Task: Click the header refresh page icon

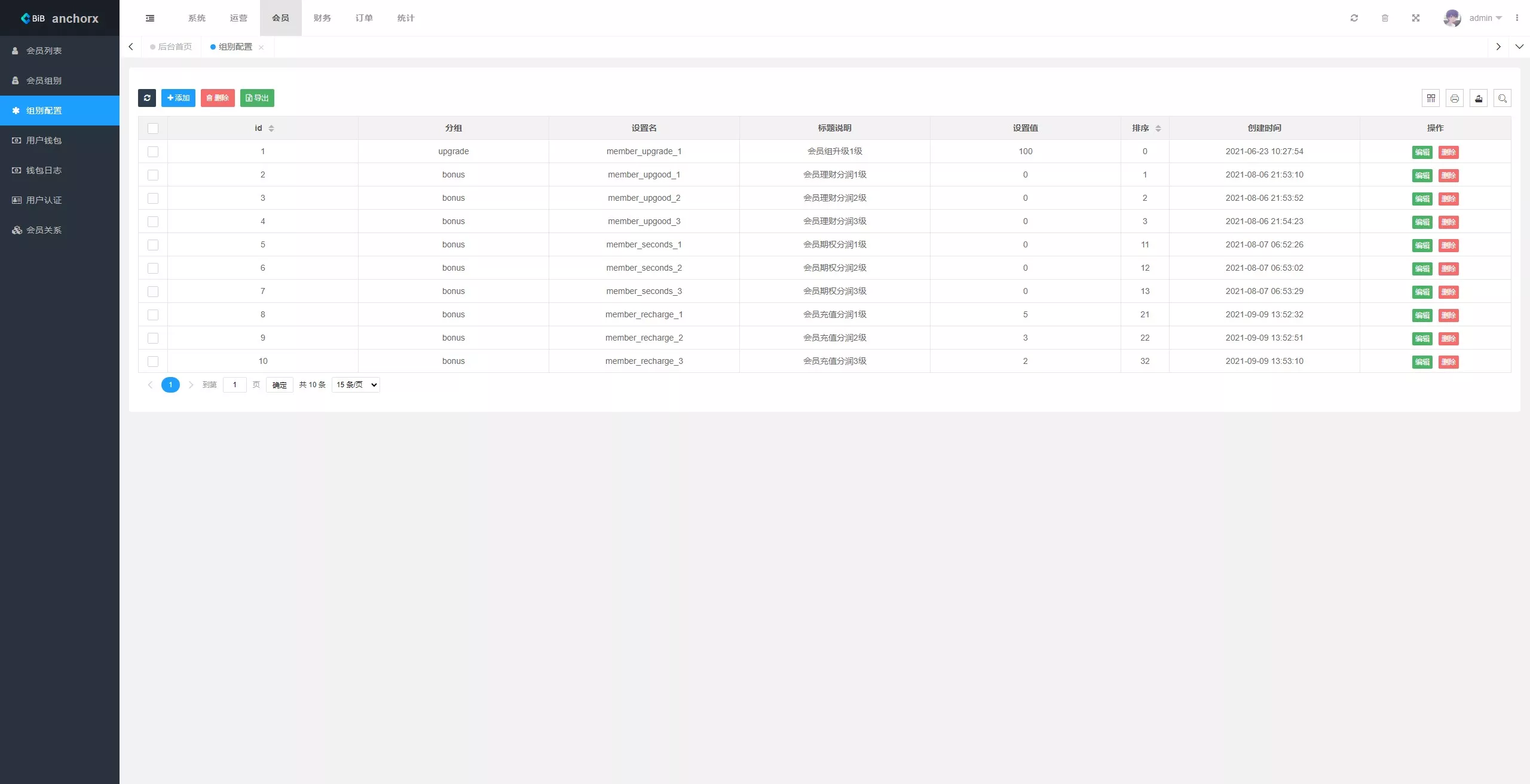Action: [1354, 18]
